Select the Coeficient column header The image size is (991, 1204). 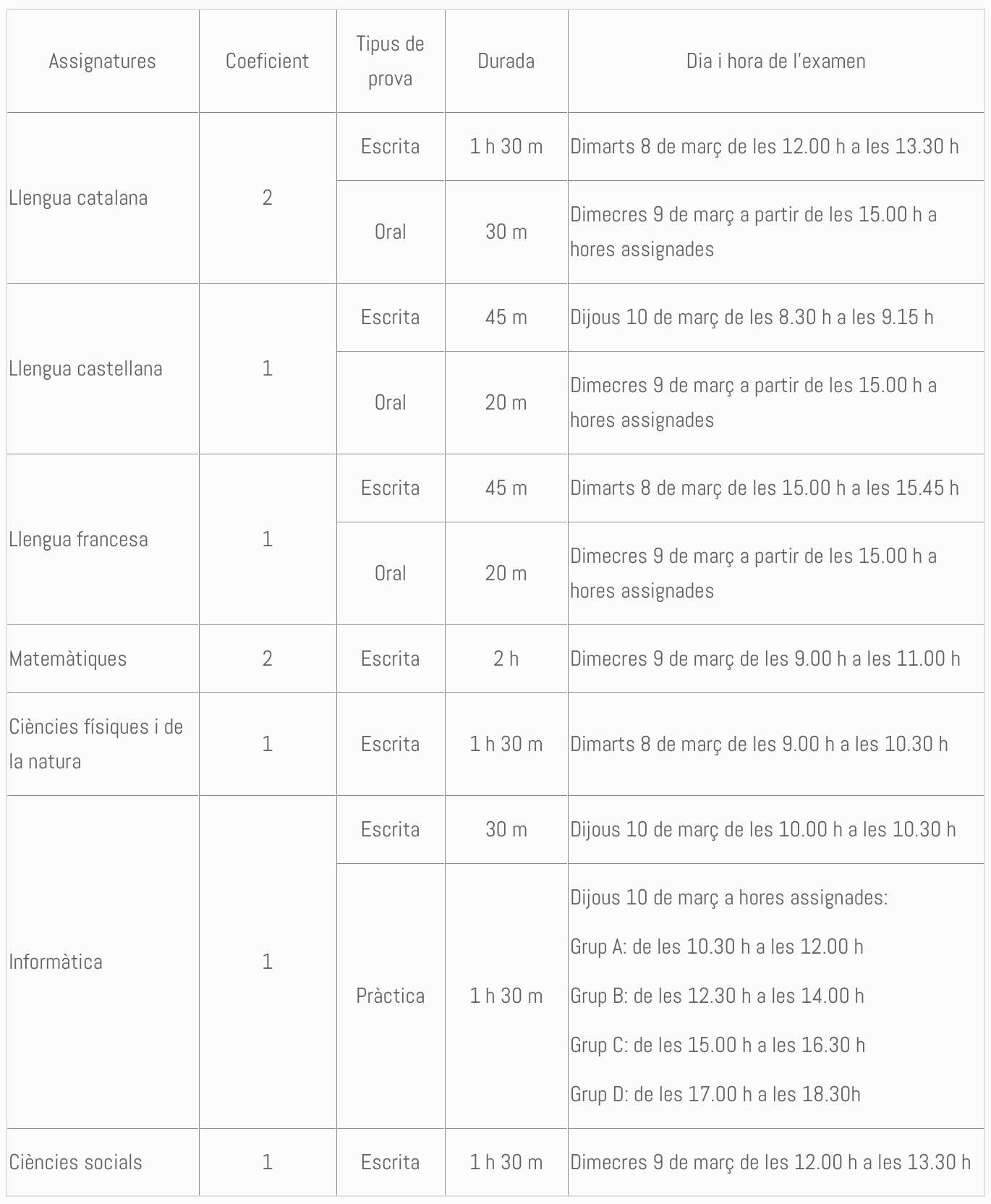pyautogui.click(x=267, y=61)
